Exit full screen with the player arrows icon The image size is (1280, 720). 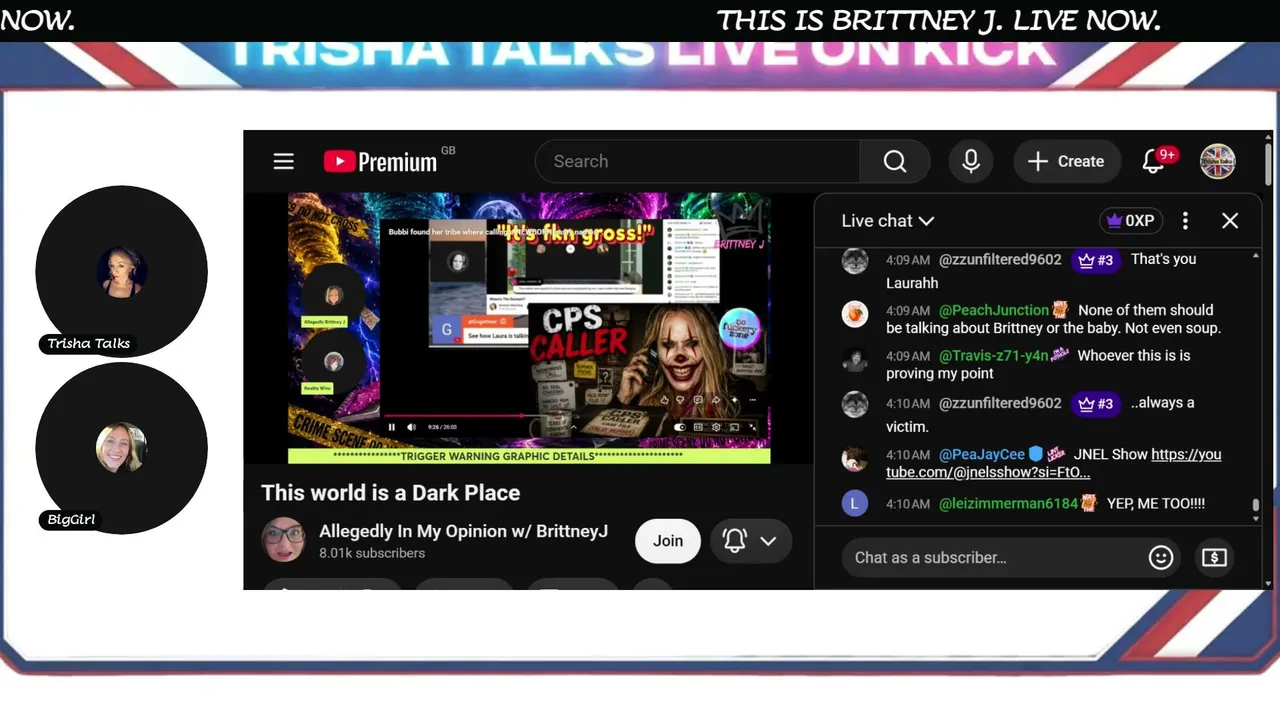click(752, 427)
